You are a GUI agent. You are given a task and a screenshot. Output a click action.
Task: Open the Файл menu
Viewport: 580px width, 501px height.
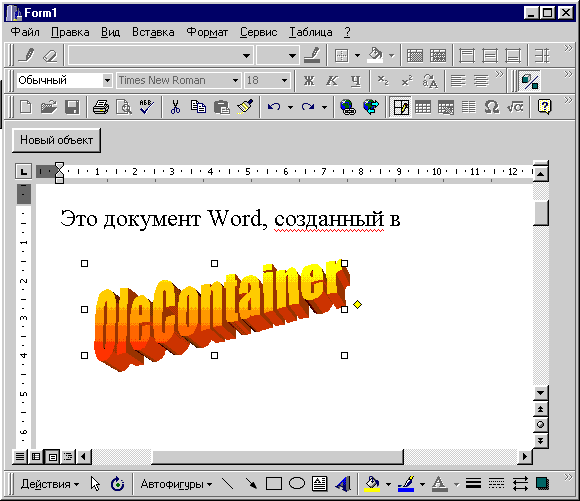(25, 32)
